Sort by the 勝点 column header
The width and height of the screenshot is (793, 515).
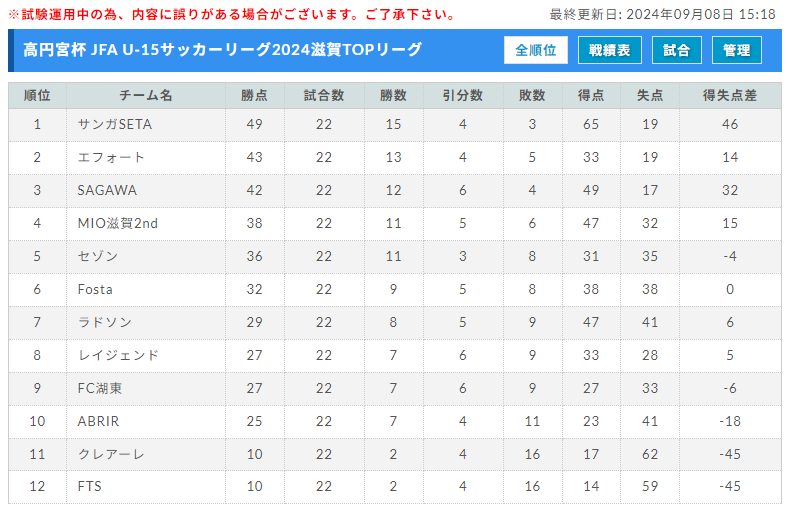[254, 96]
